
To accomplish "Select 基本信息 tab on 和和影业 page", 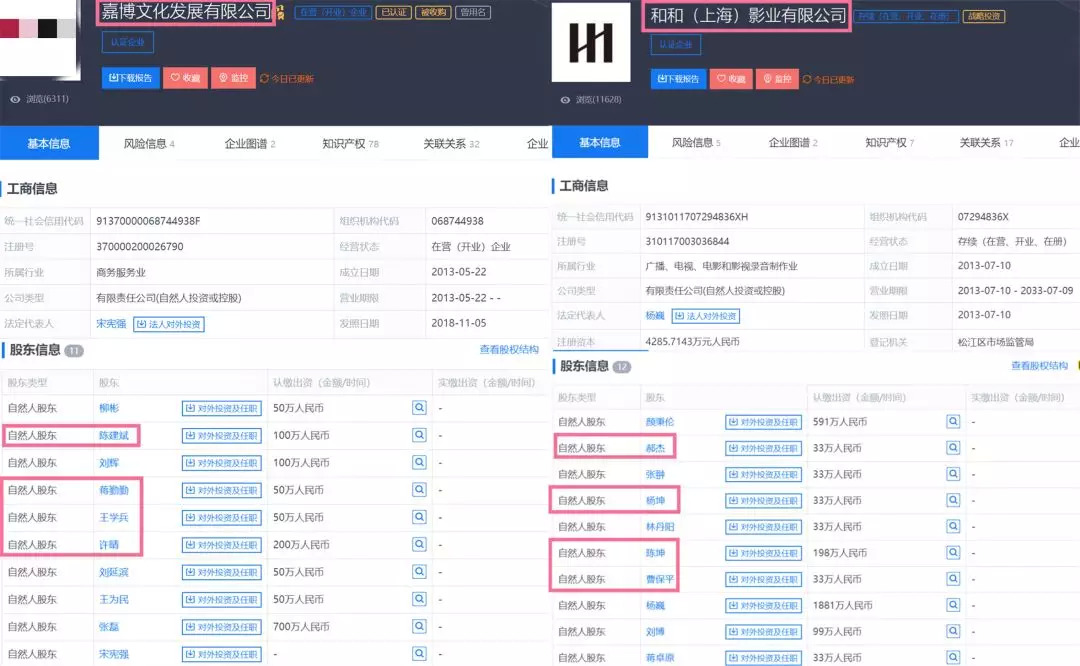I will (x=600, y=142).
